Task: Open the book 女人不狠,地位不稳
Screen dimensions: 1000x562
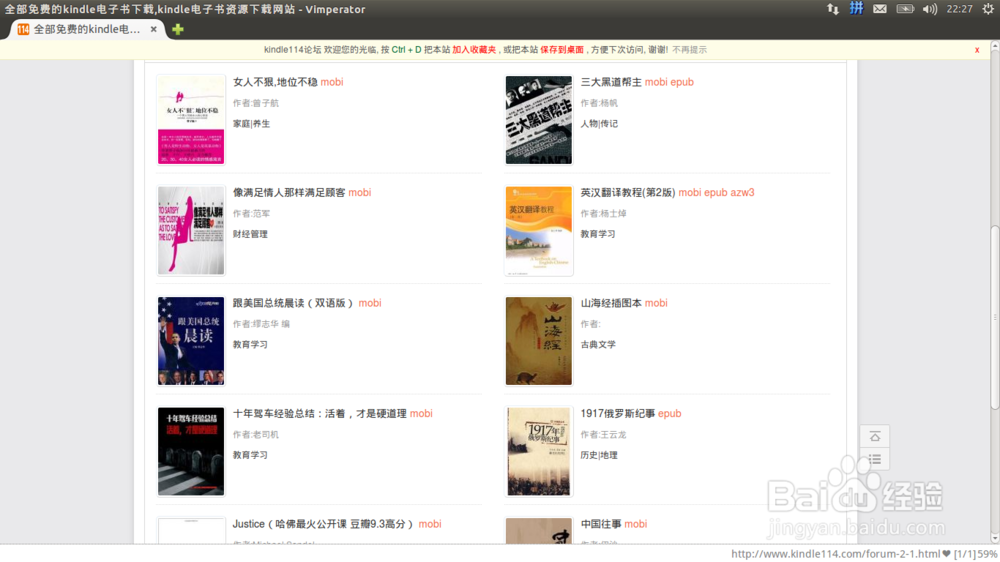Action: pos(275,82)
